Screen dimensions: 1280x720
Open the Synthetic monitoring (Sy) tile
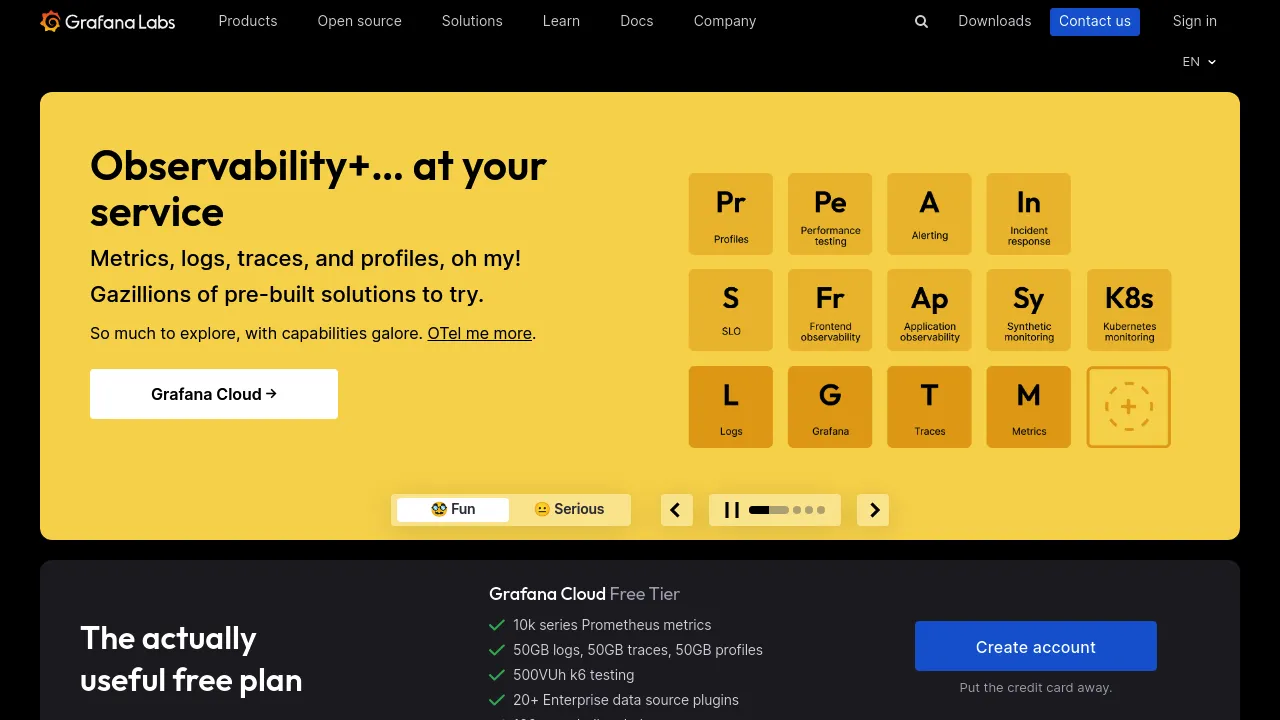(x=1029, y=310)
